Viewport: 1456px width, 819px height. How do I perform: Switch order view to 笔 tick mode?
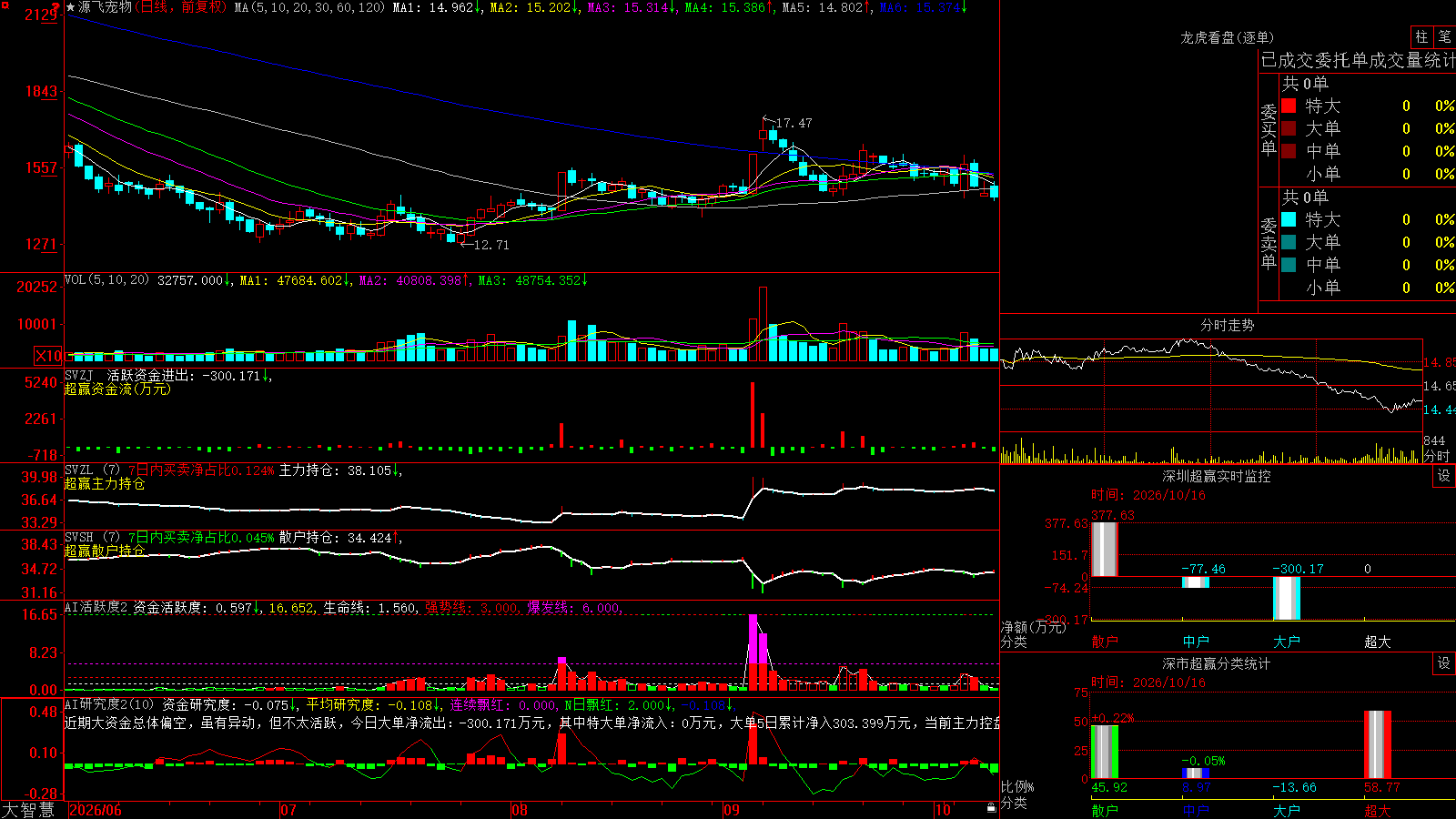click(x=1444, y=36)
